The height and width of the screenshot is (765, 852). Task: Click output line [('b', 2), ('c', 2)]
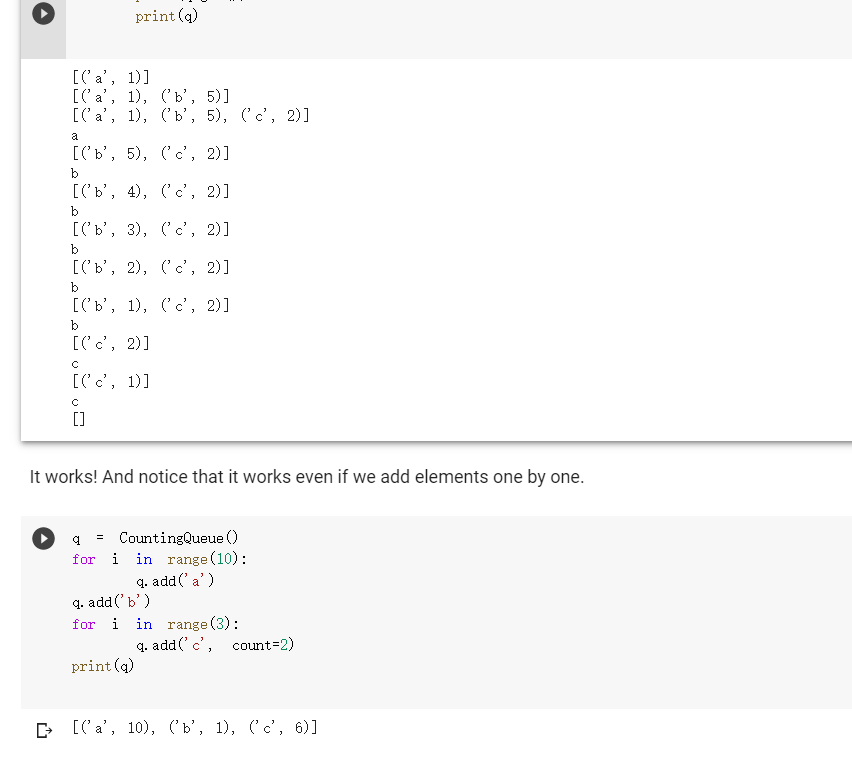(x=151, y=267)
